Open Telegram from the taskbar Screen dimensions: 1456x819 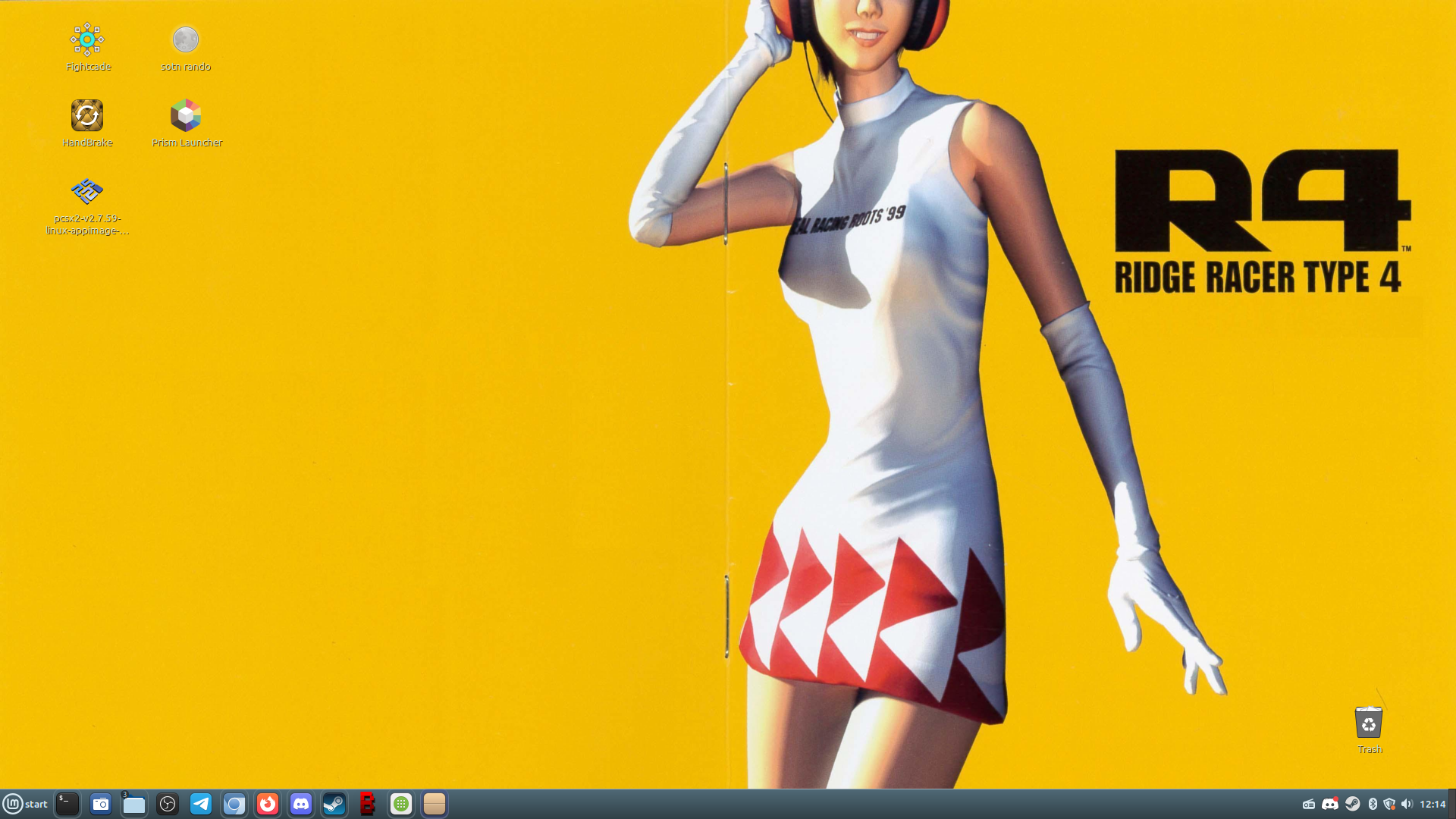201,804
